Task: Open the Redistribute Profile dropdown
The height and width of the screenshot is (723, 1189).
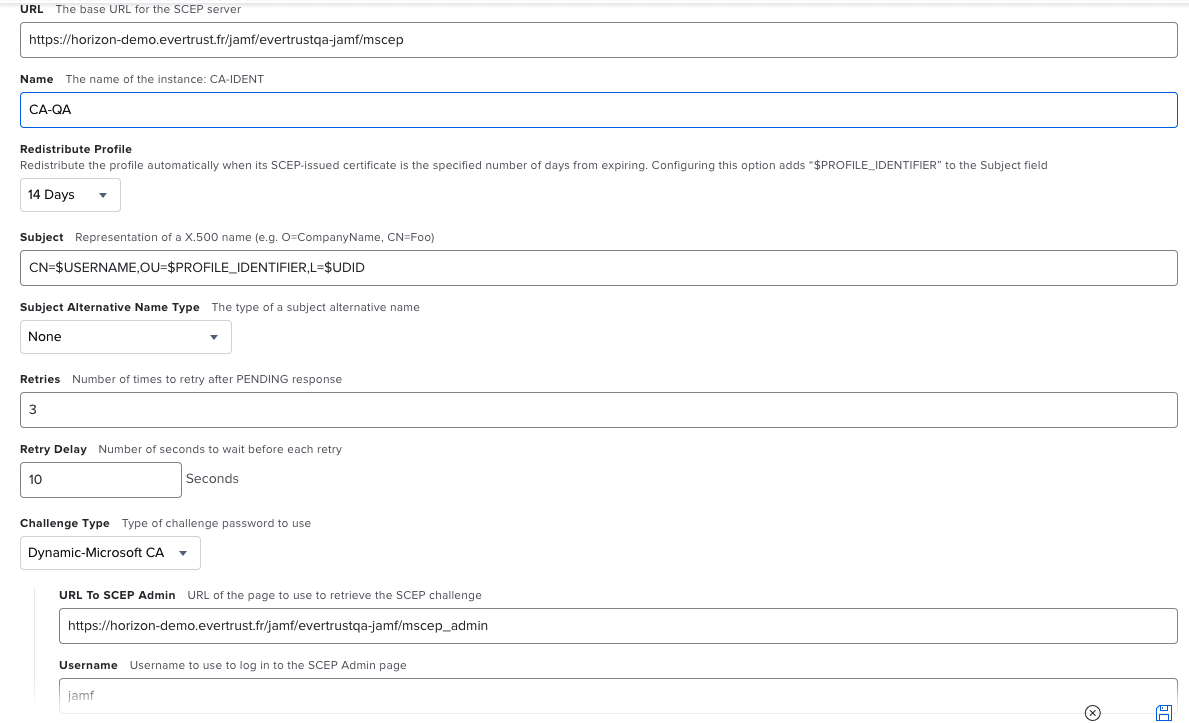Action: (70, 195)
